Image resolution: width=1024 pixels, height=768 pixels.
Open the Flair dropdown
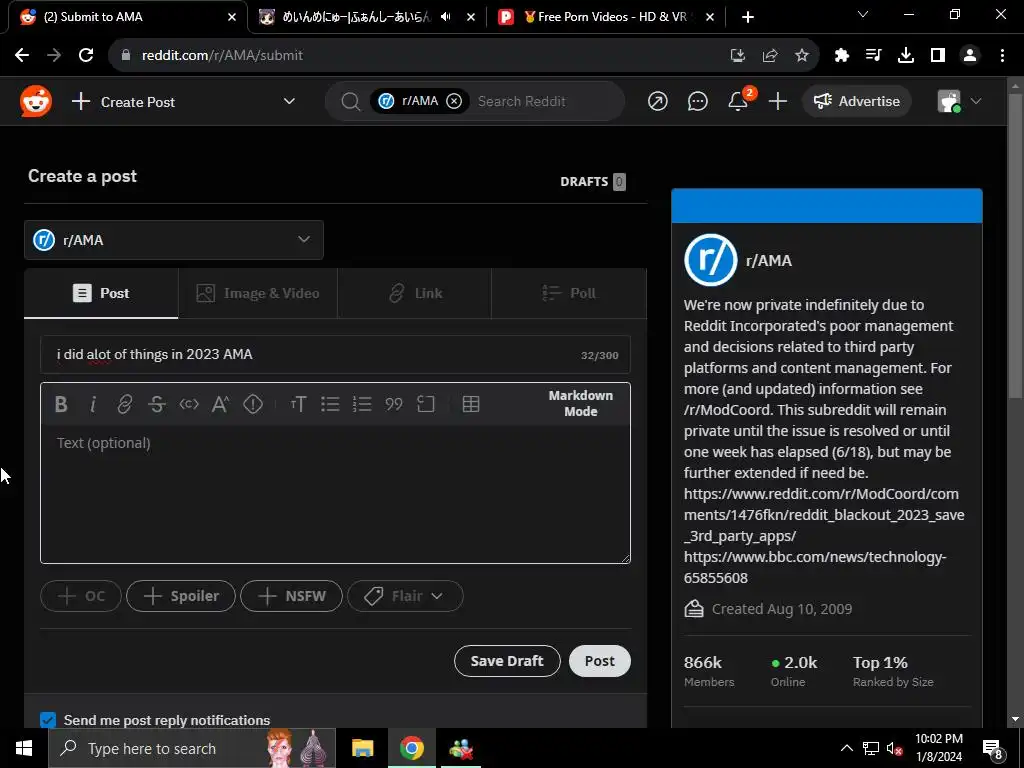click(x=405, y=596)
